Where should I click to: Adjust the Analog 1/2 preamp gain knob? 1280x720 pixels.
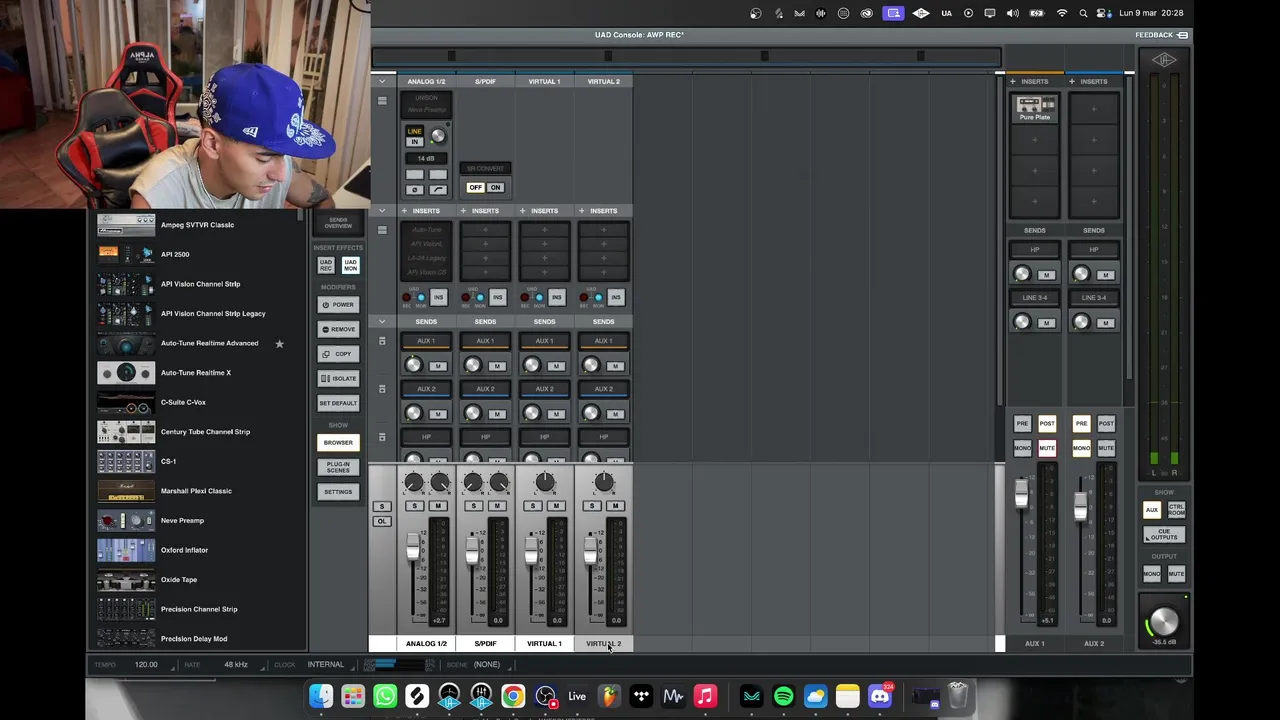(x=438, y=136)
